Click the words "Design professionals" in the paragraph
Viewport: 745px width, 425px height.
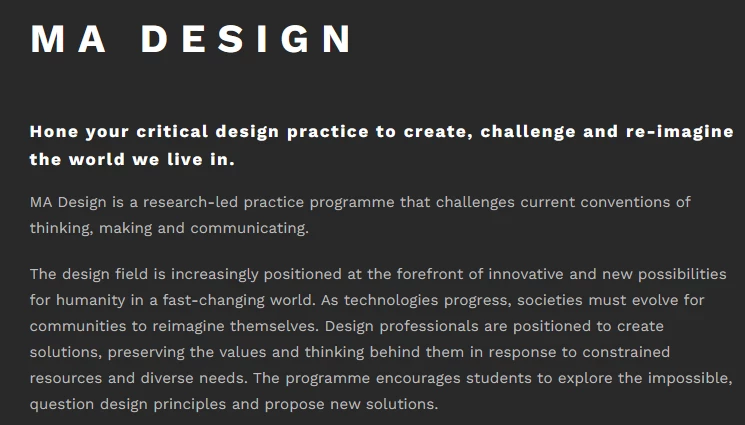(x=401, y=326)
